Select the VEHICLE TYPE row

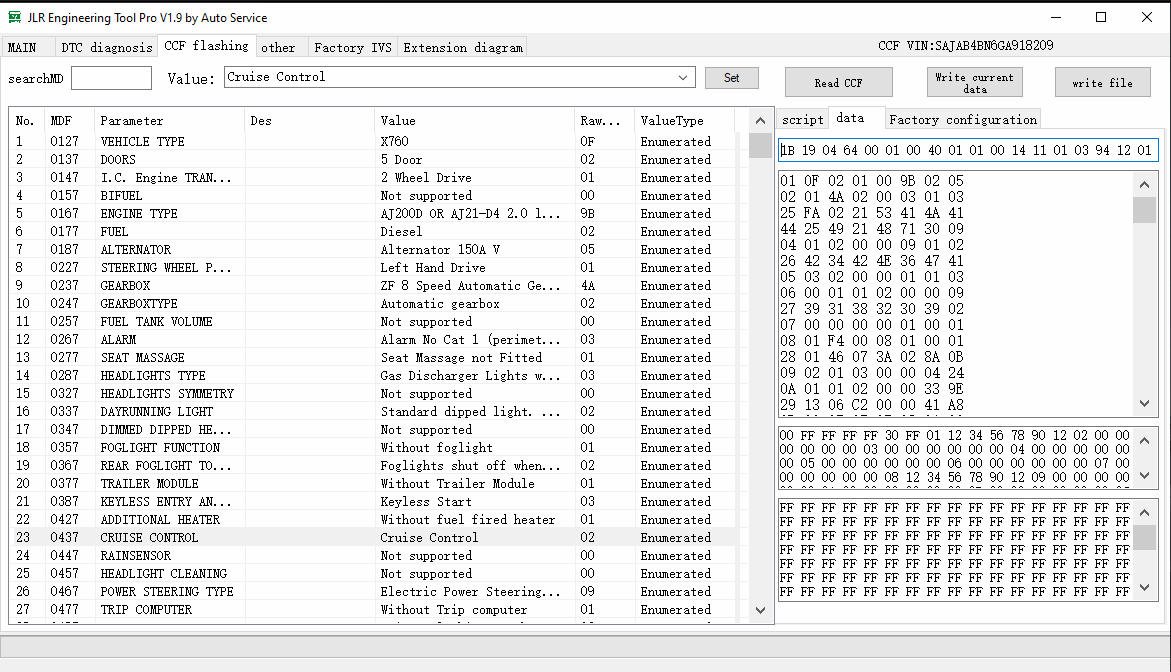pos(373,141)
